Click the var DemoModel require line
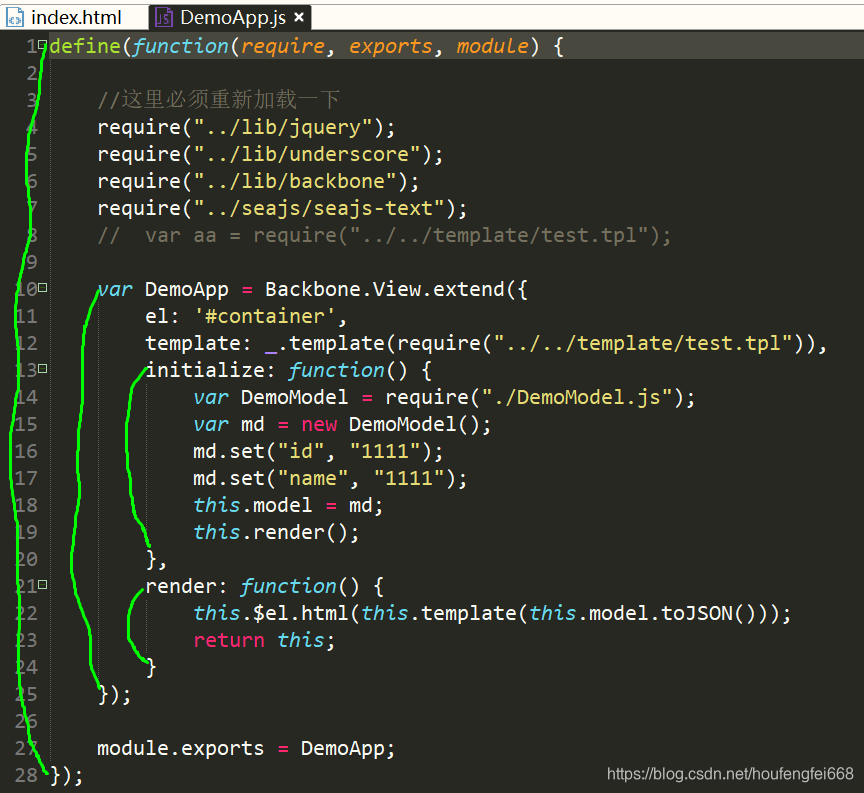 (444, 397)
